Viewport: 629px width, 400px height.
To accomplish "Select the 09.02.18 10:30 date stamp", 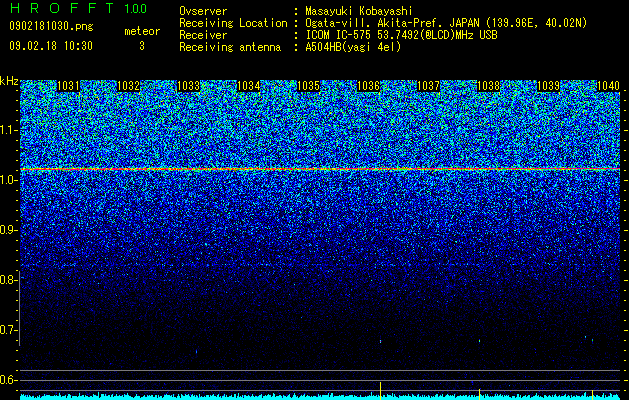I will tap(51, 46).
